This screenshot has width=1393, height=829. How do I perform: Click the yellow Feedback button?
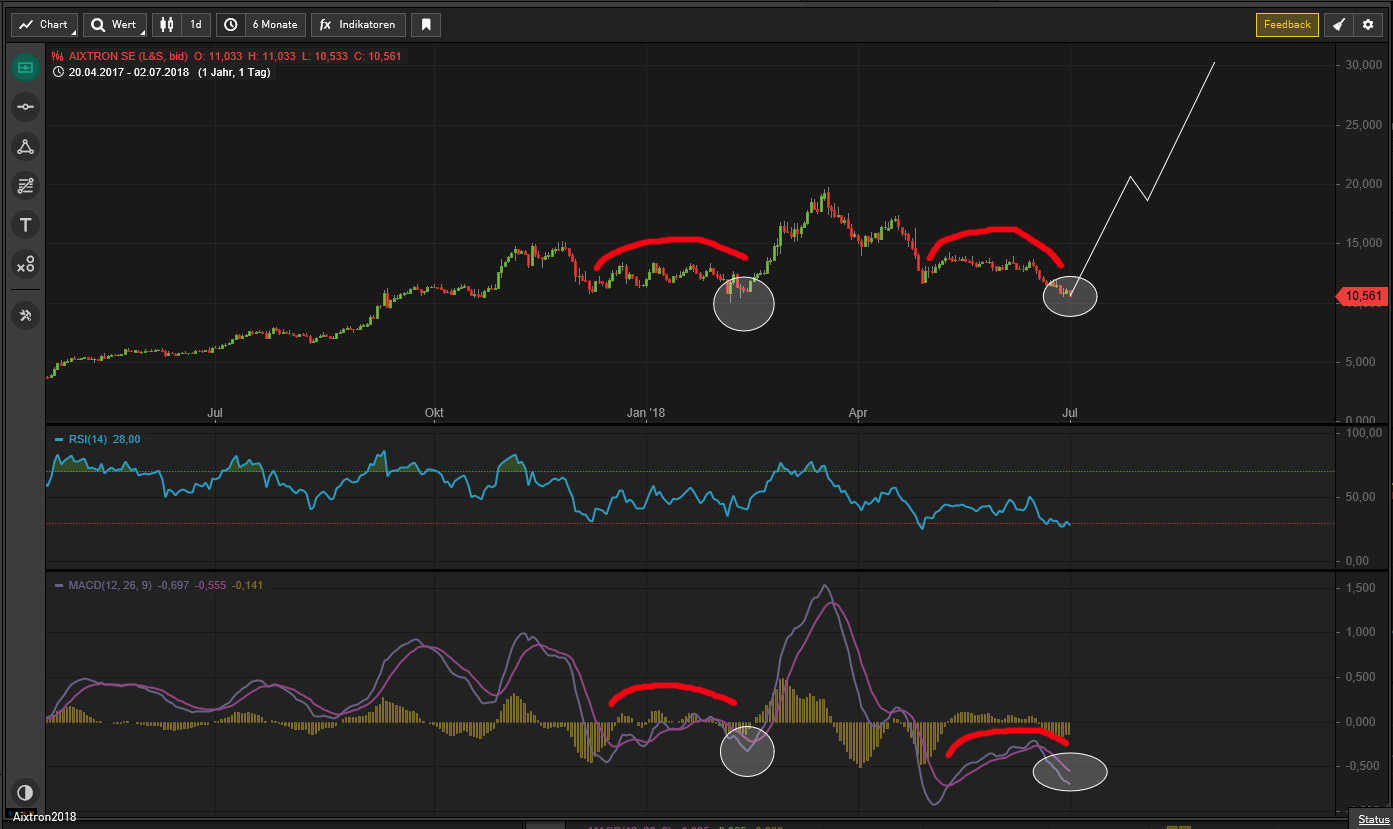[x=1287, y=25]
